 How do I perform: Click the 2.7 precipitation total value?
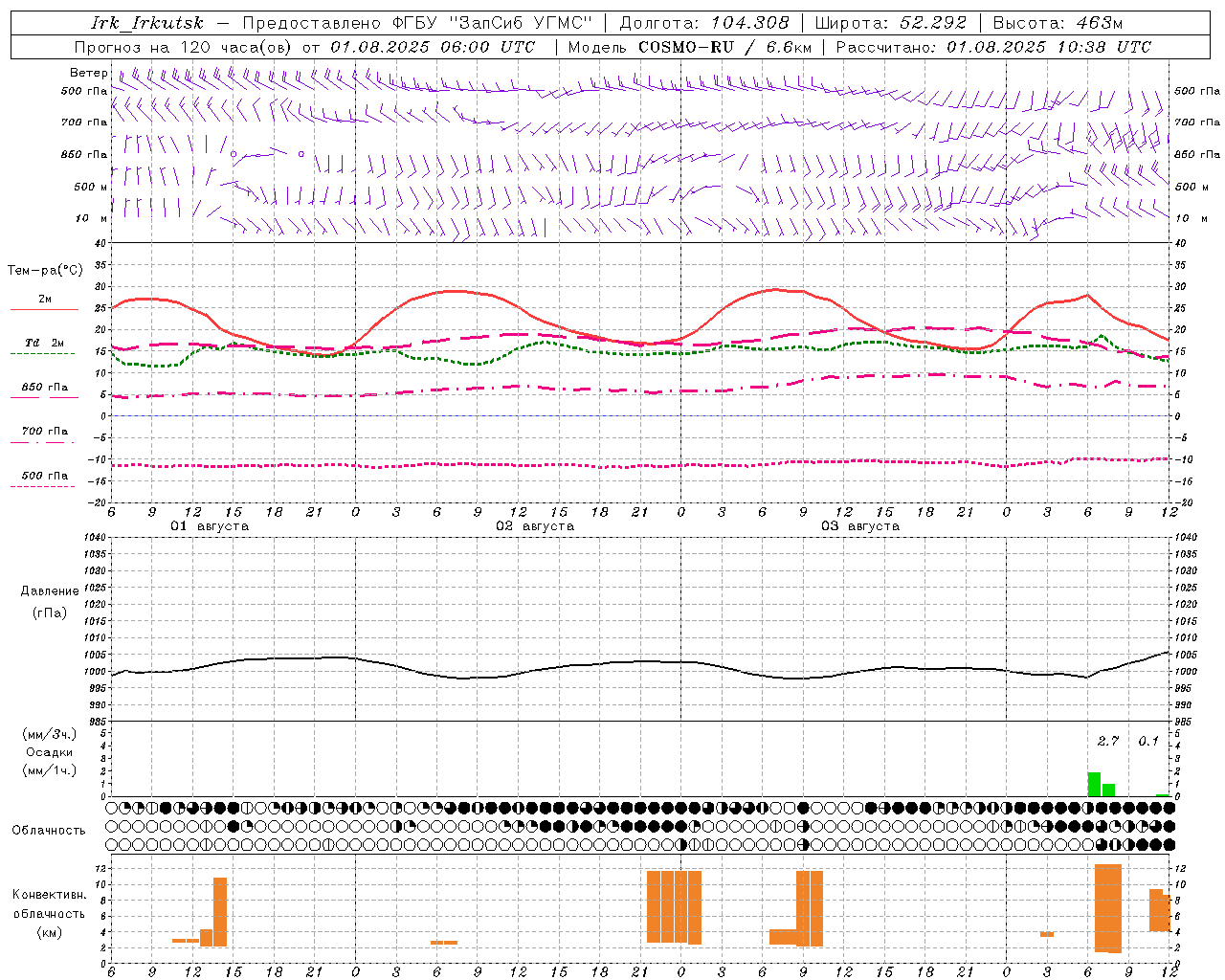(1108, 742)
